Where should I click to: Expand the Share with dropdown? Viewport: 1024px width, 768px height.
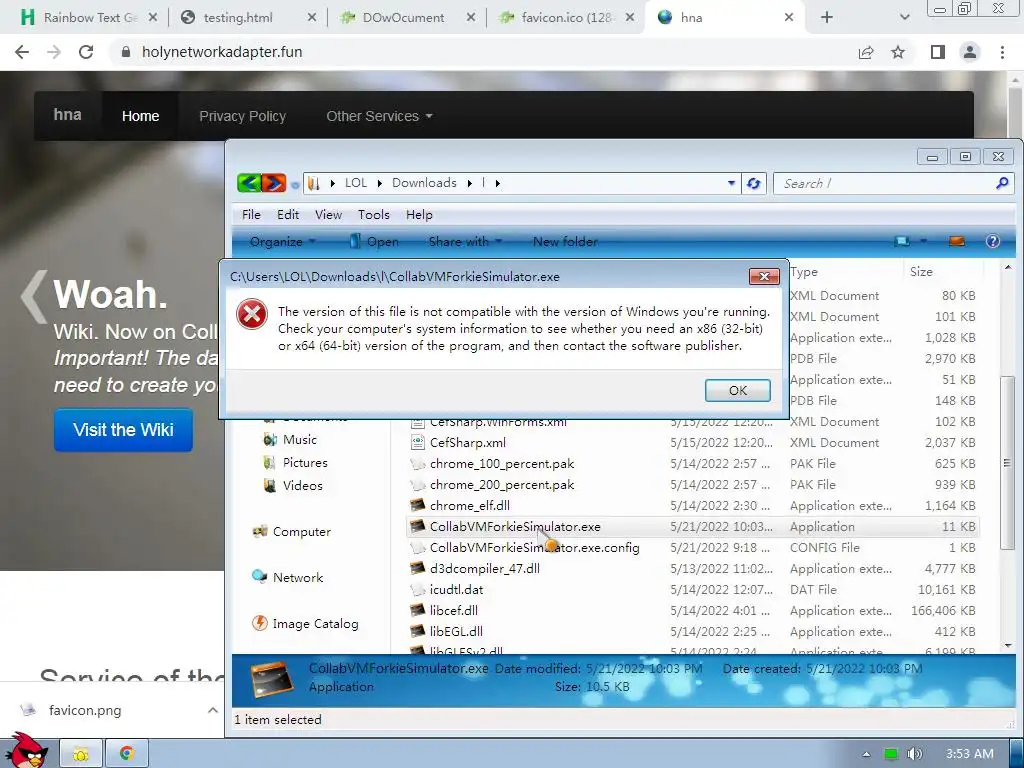point(465,242)
